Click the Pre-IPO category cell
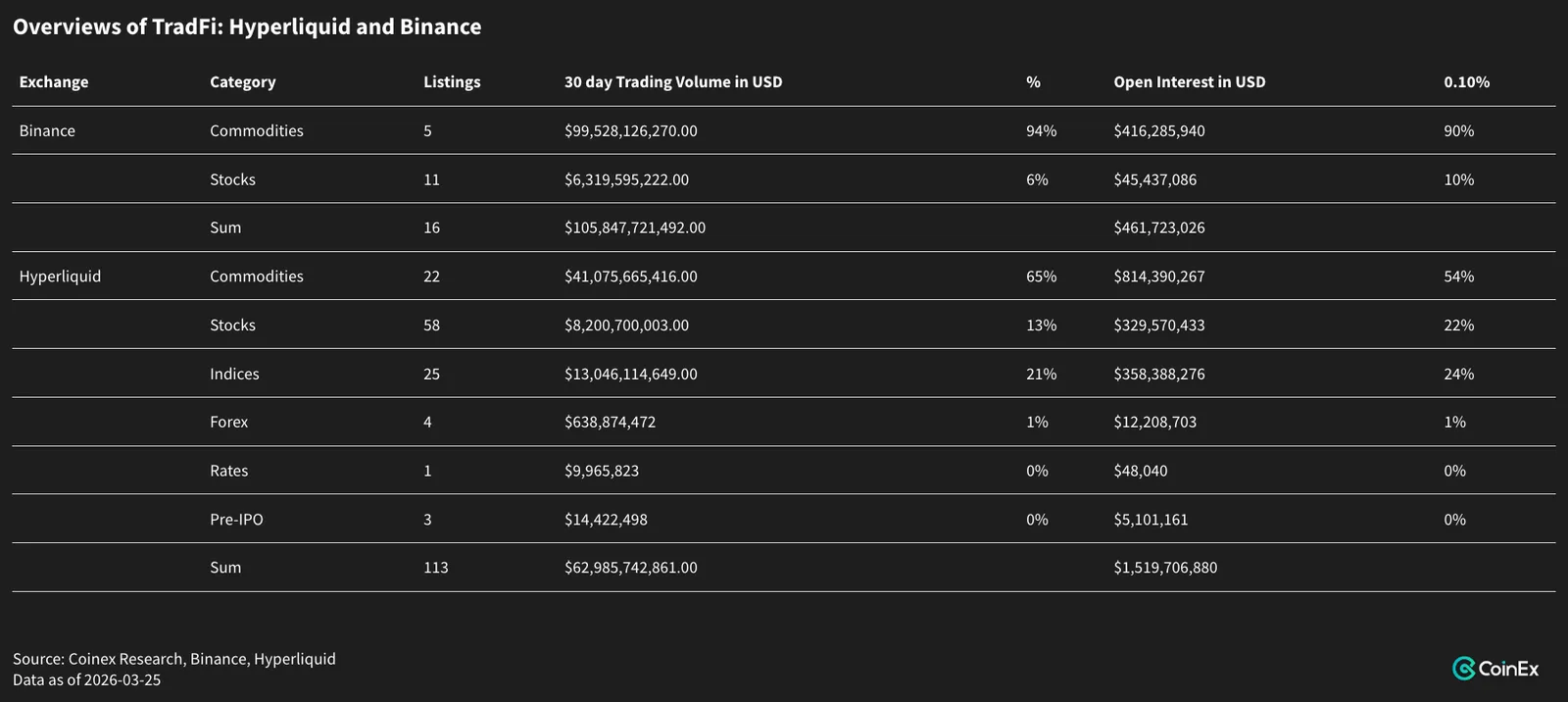The height and width of the screenshot is (702, 1568). click(x=236, y=520)
